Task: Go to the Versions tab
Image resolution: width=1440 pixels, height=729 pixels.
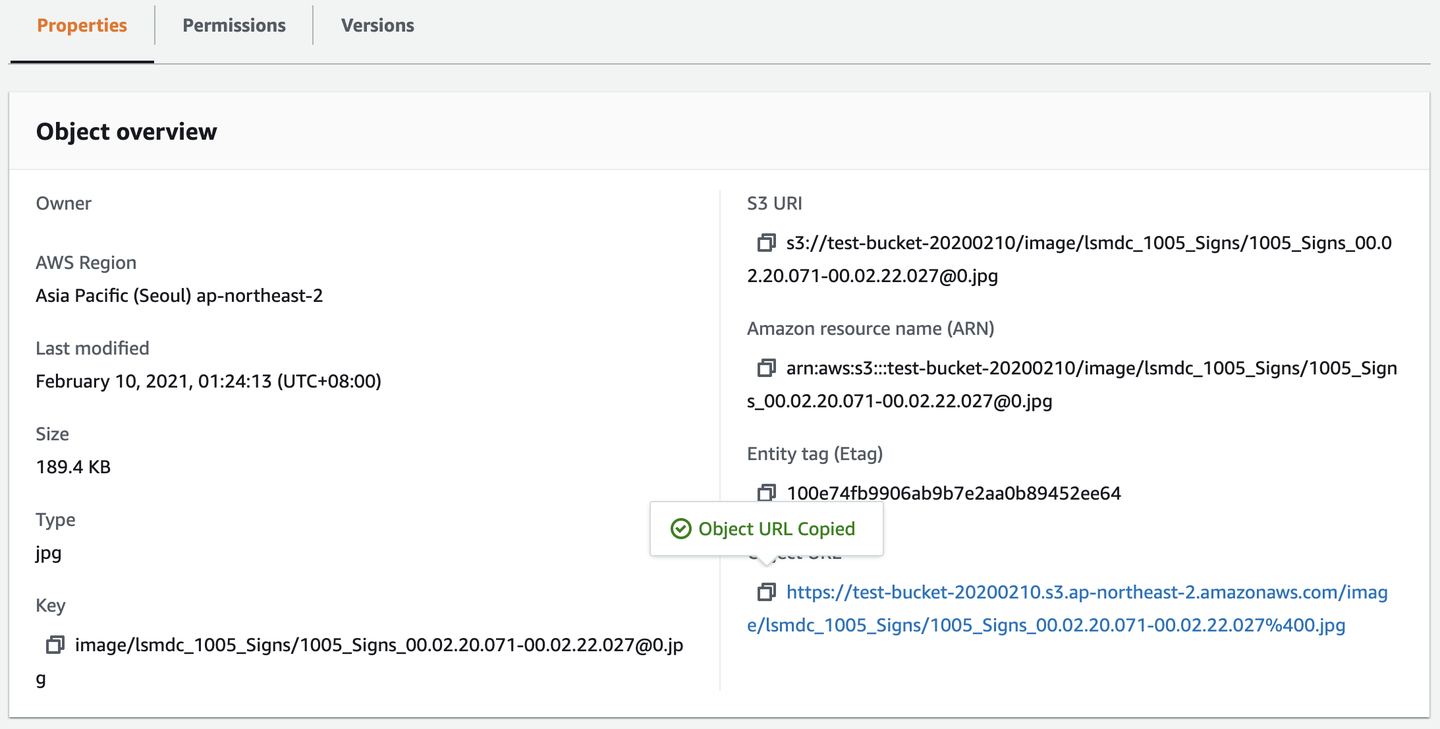Action: coord(377,26)
